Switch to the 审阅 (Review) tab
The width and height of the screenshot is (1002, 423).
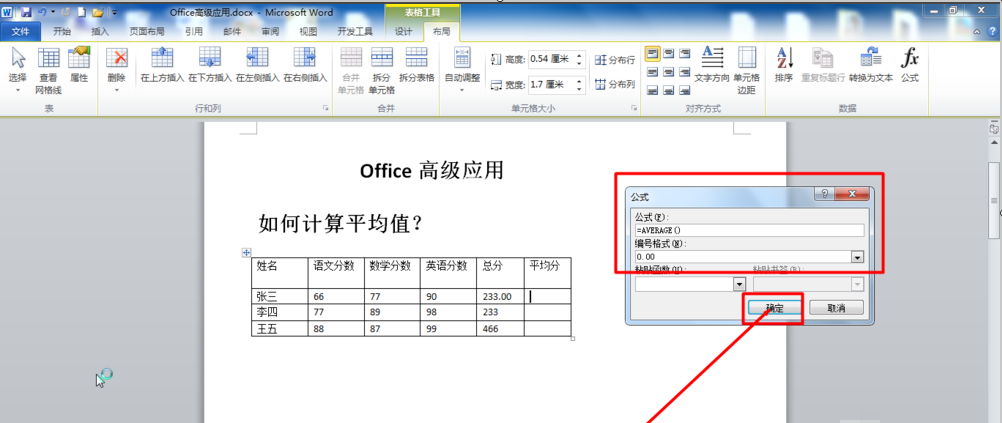(270, 31)
